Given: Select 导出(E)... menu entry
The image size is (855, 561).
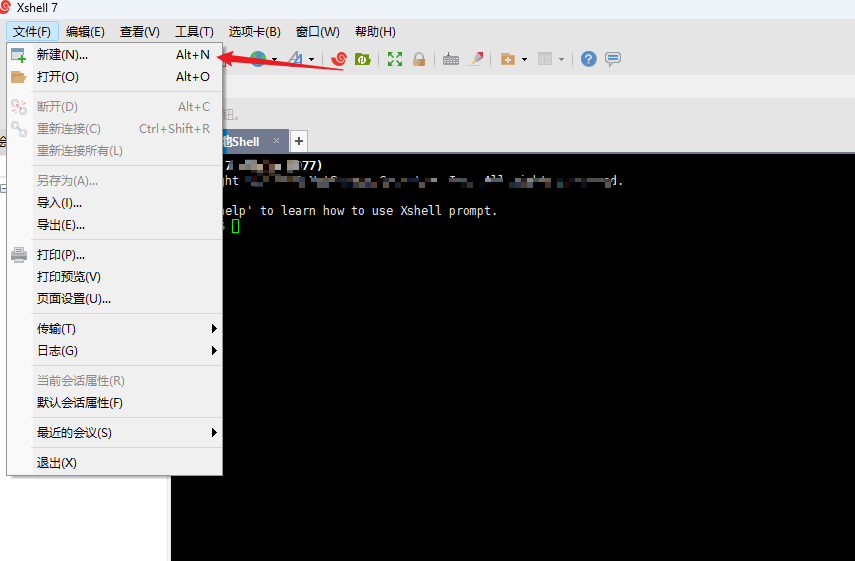Looking at the screenshot, I should point(115,225).
